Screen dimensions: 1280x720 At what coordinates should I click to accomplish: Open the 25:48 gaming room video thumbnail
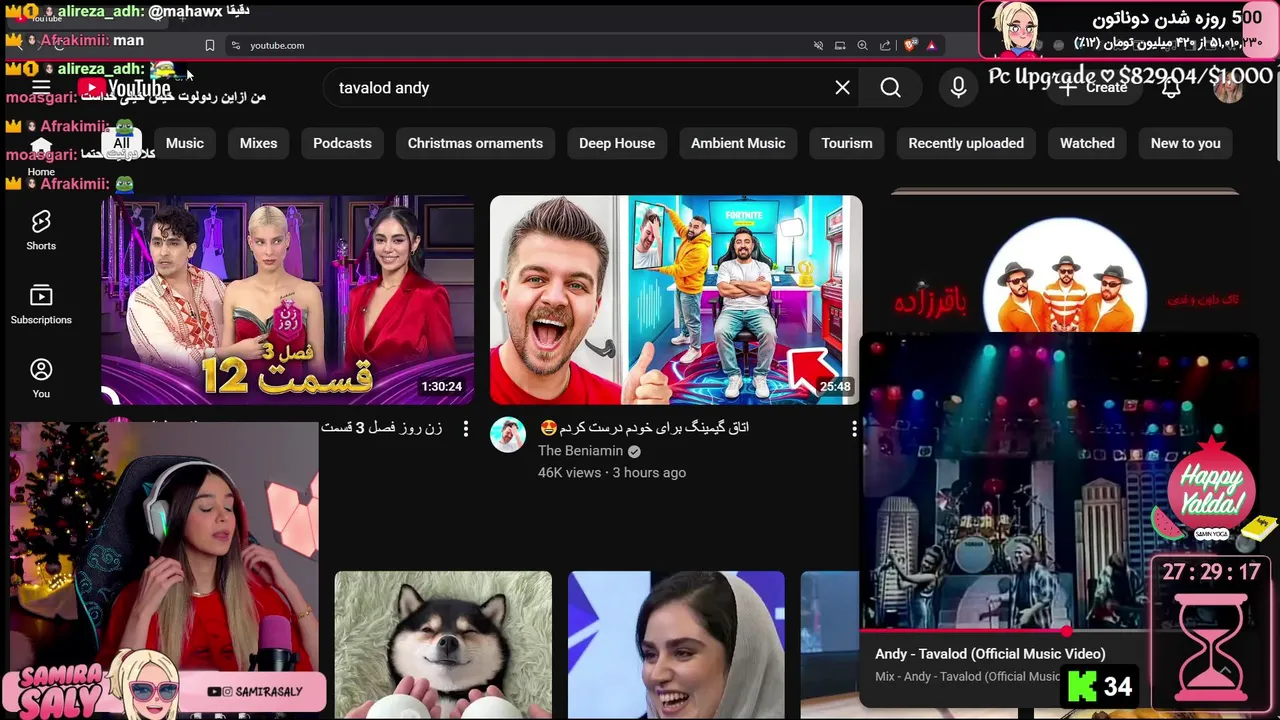[x=676, y=300]
